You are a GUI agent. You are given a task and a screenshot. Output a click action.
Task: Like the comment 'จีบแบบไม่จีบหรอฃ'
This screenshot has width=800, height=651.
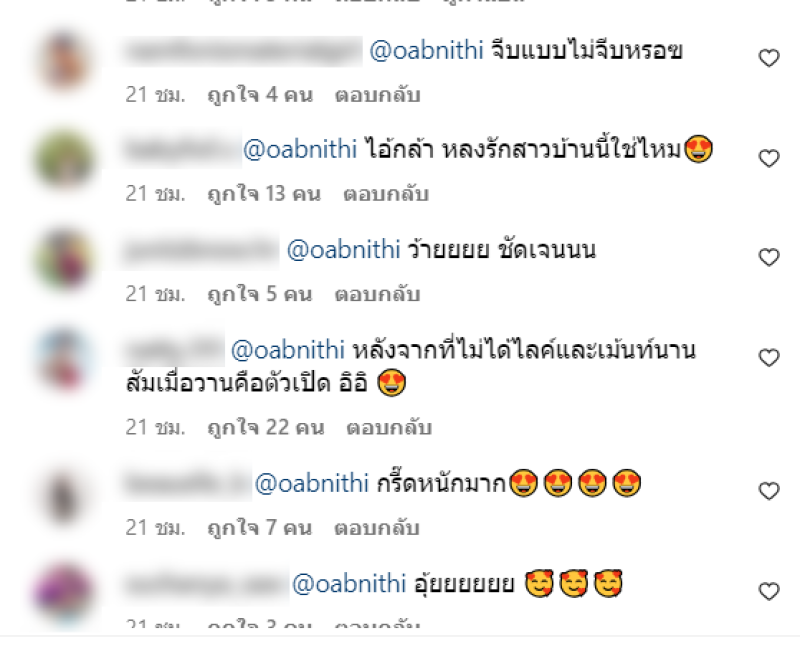[769, 58]
